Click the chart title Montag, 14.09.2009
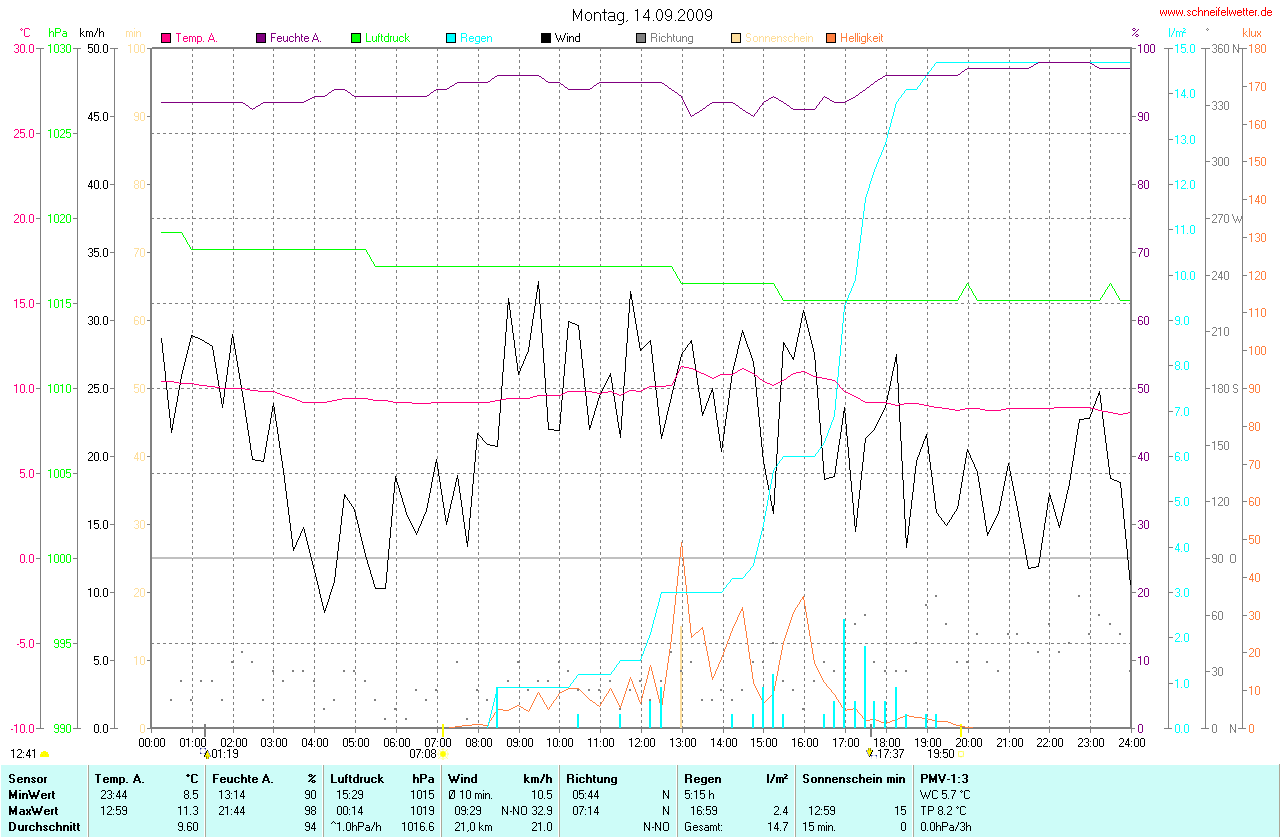Screen dimensions: 1280x837 coord(640,15)
